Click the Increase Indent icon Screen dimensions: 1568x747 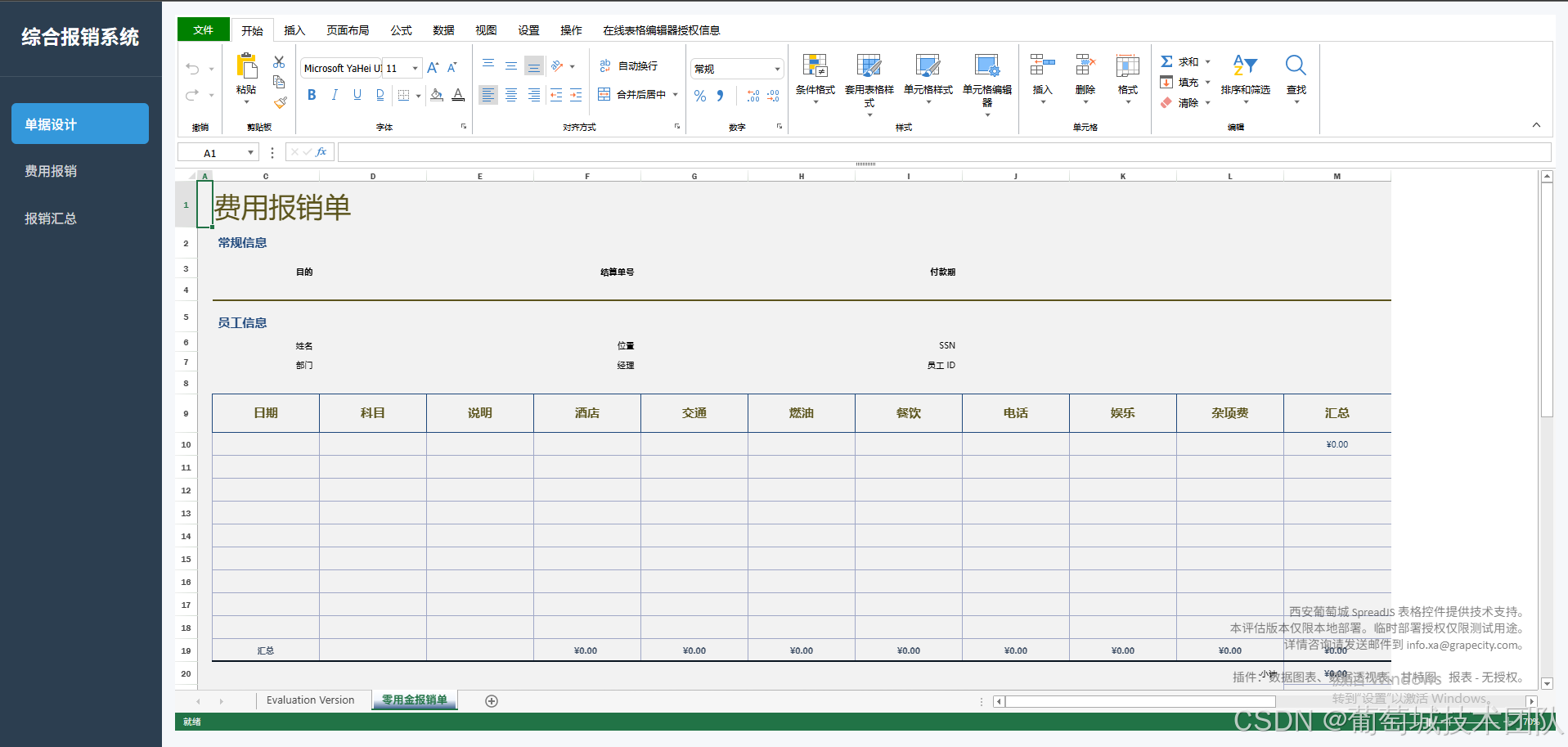[x=576, y=95]
